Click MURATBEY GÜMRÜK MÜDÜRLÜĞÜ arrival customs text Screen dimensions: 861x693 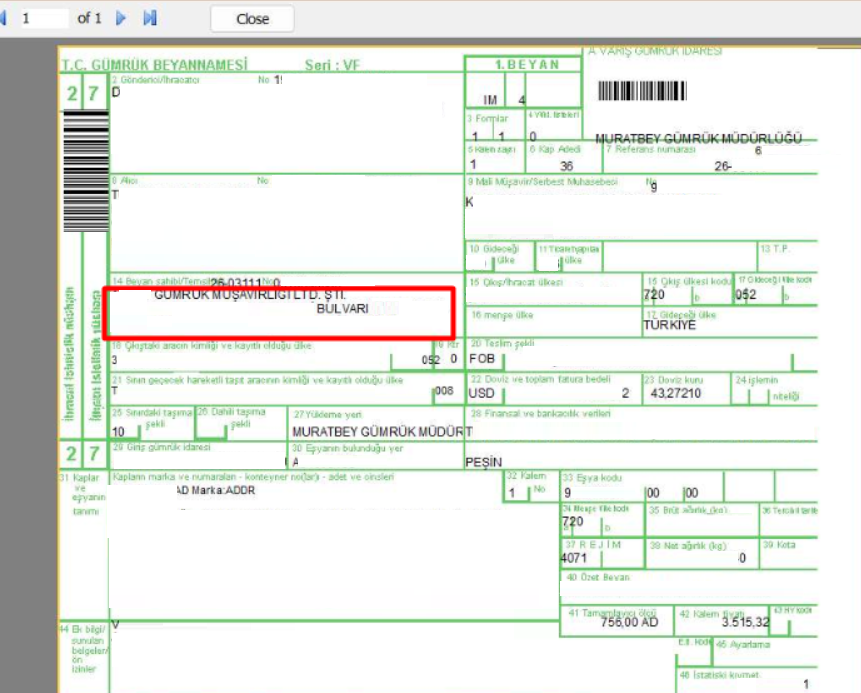[698, 139]
